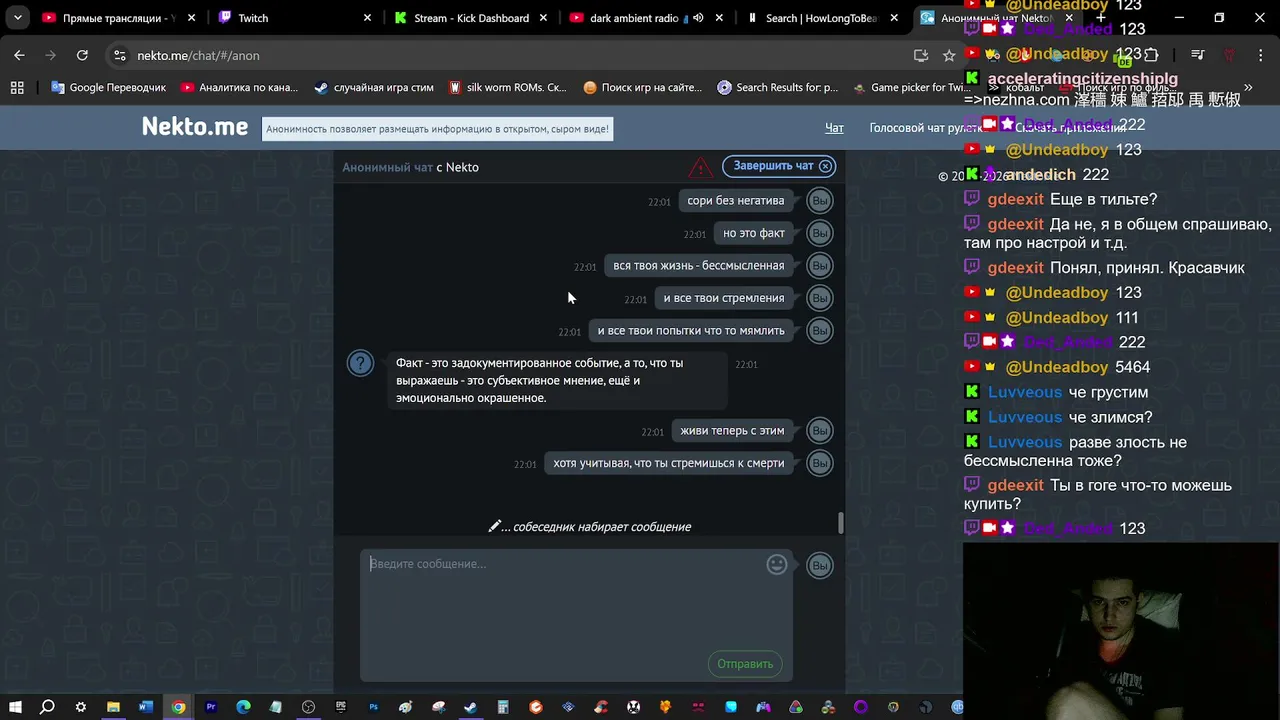Open the emoji picker smiley icon
The width and height of the screenshot is (1280, 720).
pyautogui.click(x=777, y=565)
